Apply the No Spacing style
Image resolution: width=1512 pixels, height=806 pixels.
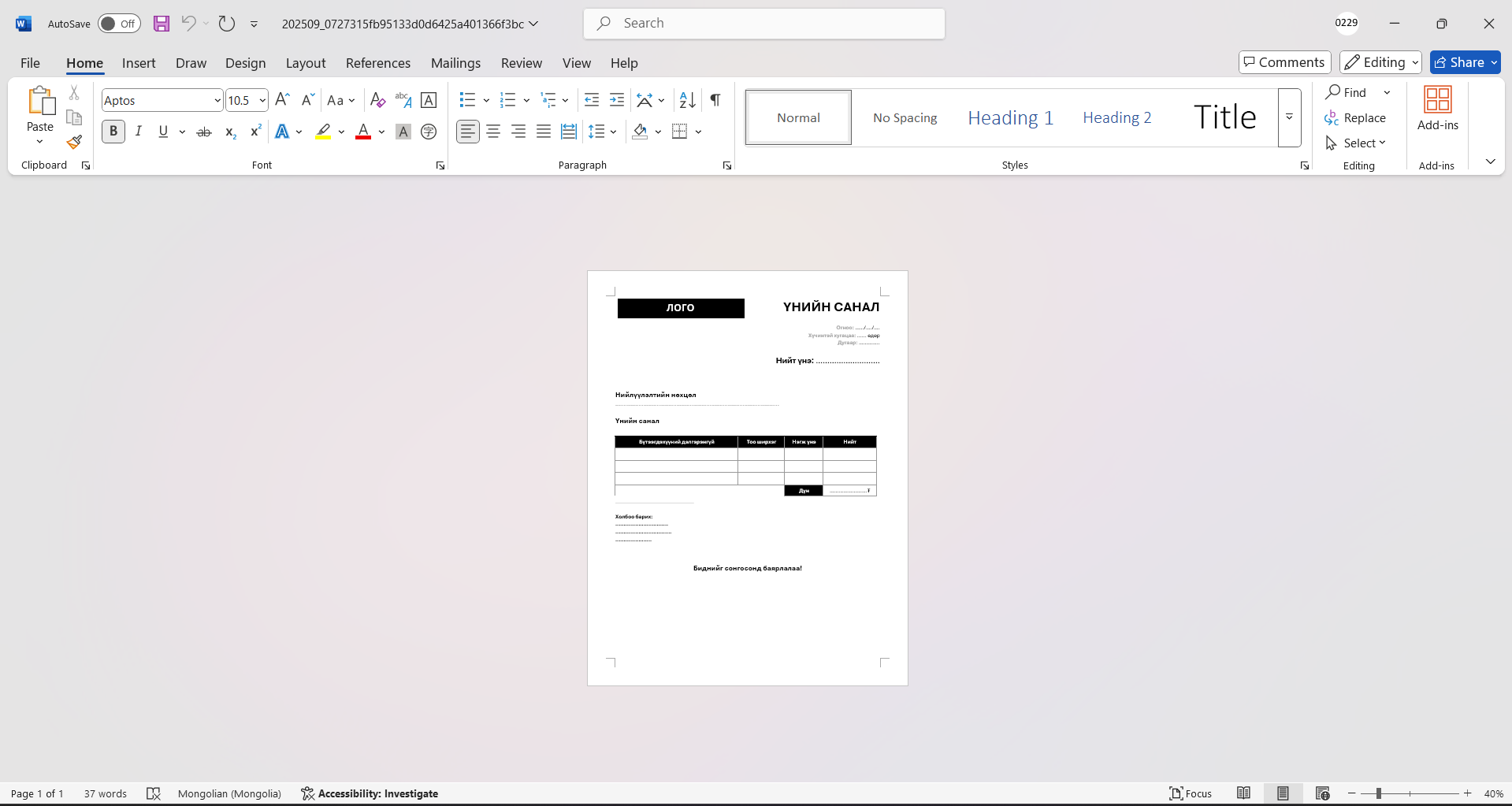click(905, 117)
